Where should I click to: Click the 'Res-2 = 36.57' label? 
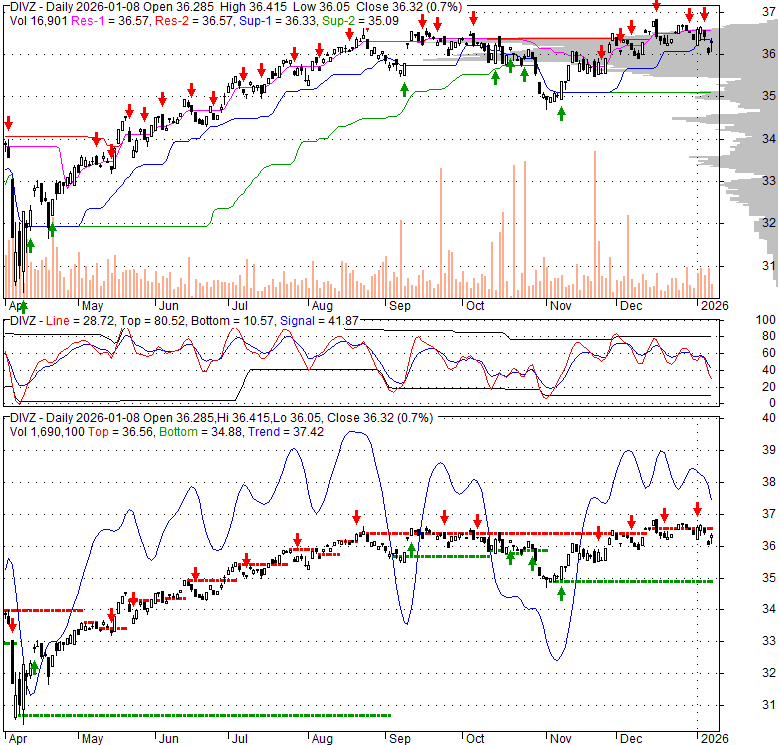click(195, 21)
